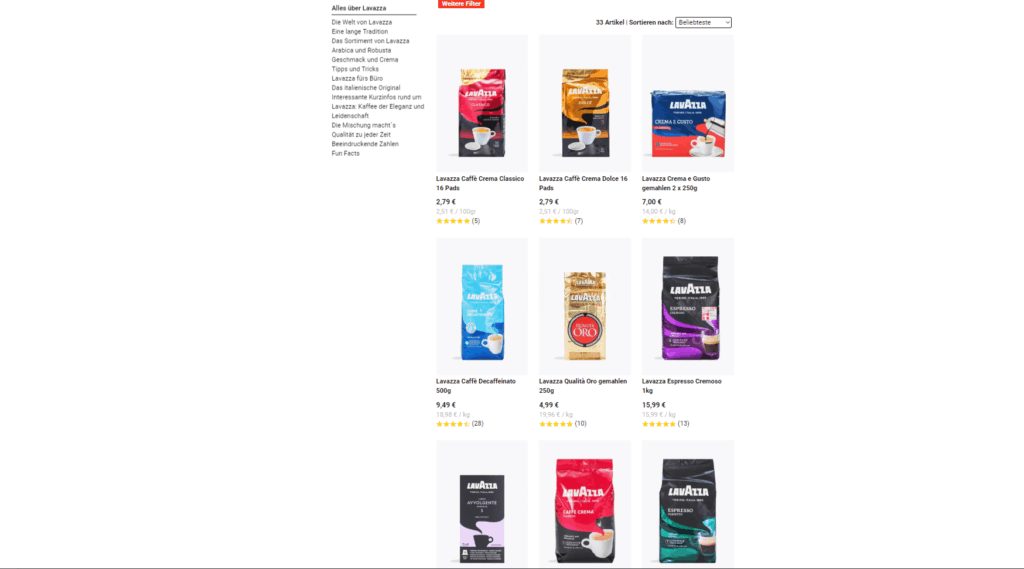This screenshot has width=1024, height=569.
Task: Open Lavazza Crema e Gusto product image
Action: 688,103
